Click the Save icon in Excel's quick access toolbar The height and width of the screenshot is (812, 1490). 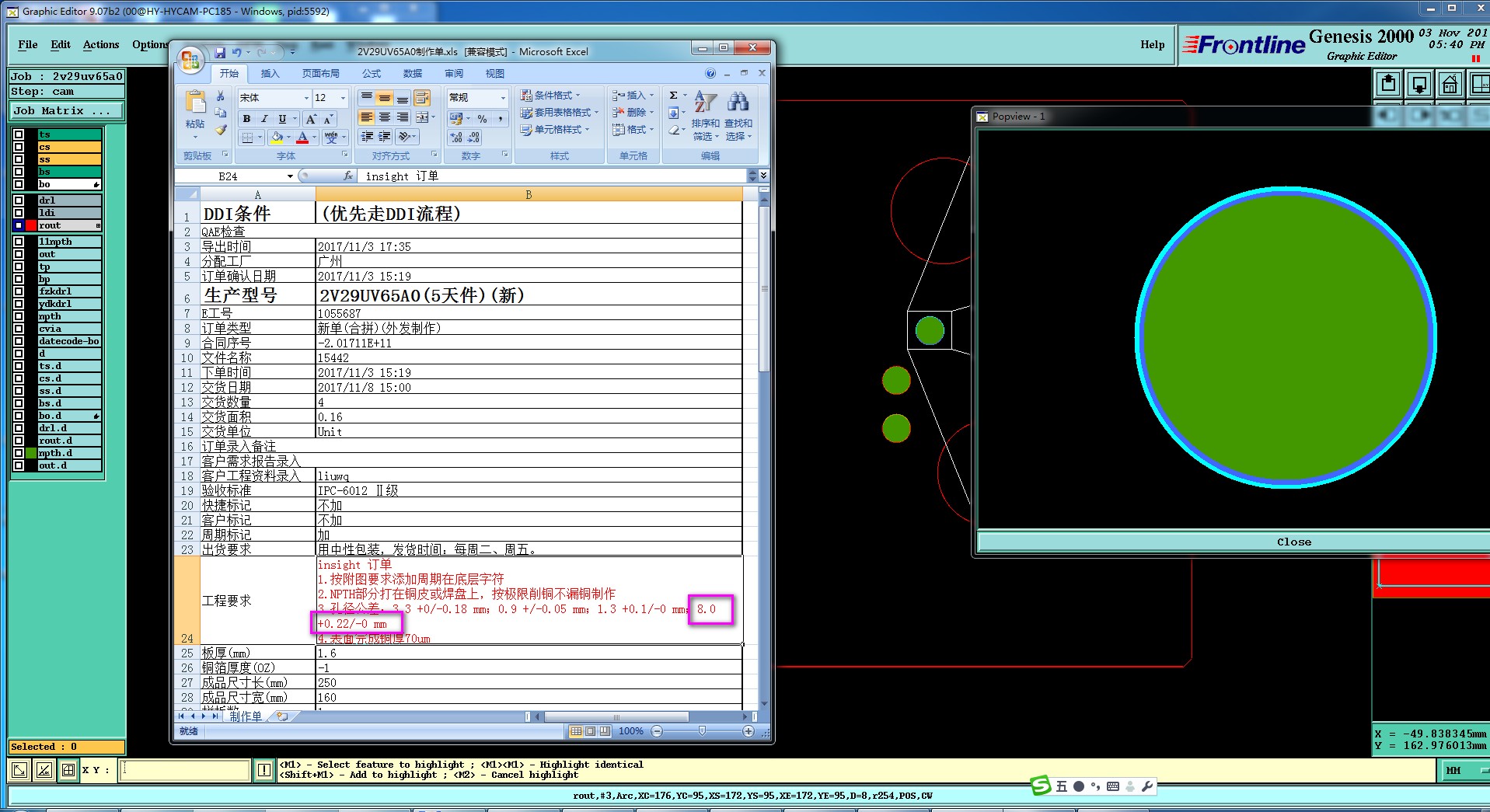(220, 53)
